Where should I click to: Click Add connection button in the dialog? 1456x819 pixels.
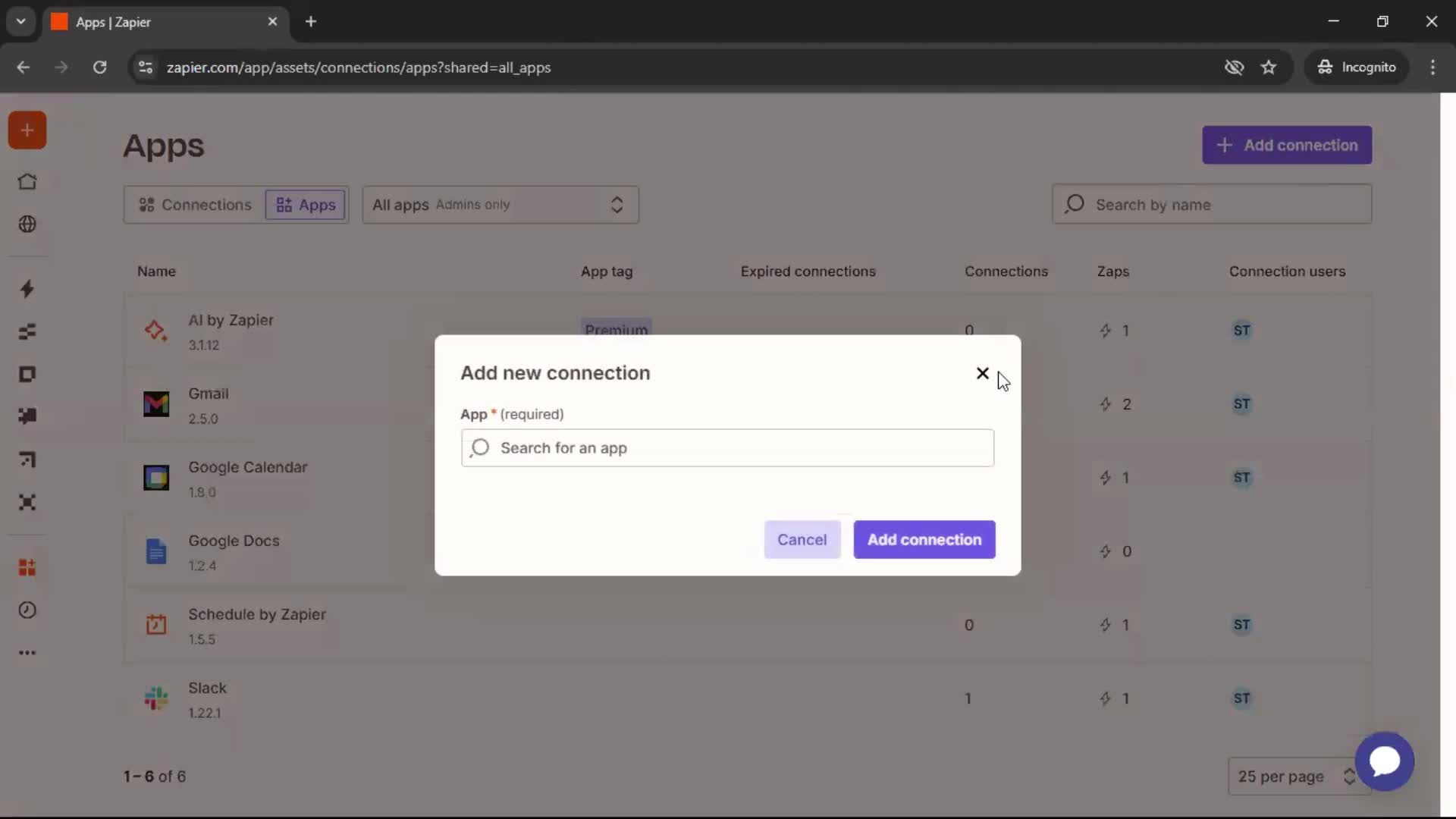[x=924, y=540]
